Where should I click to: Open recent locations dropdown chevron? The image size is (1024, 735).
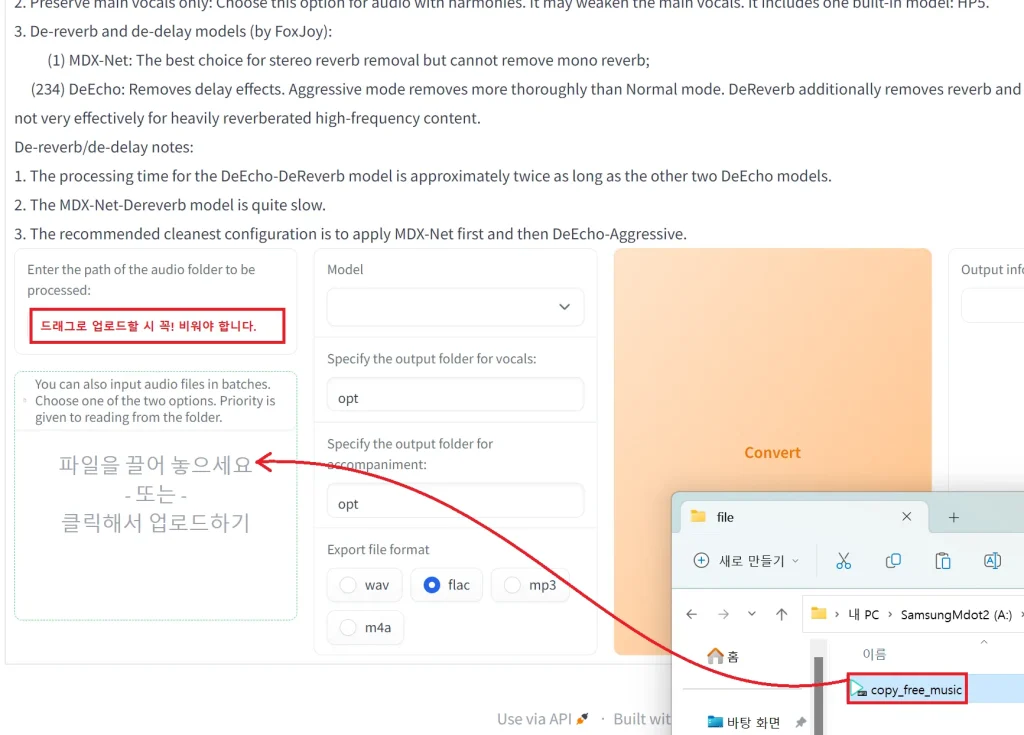[x=751, y=613]
